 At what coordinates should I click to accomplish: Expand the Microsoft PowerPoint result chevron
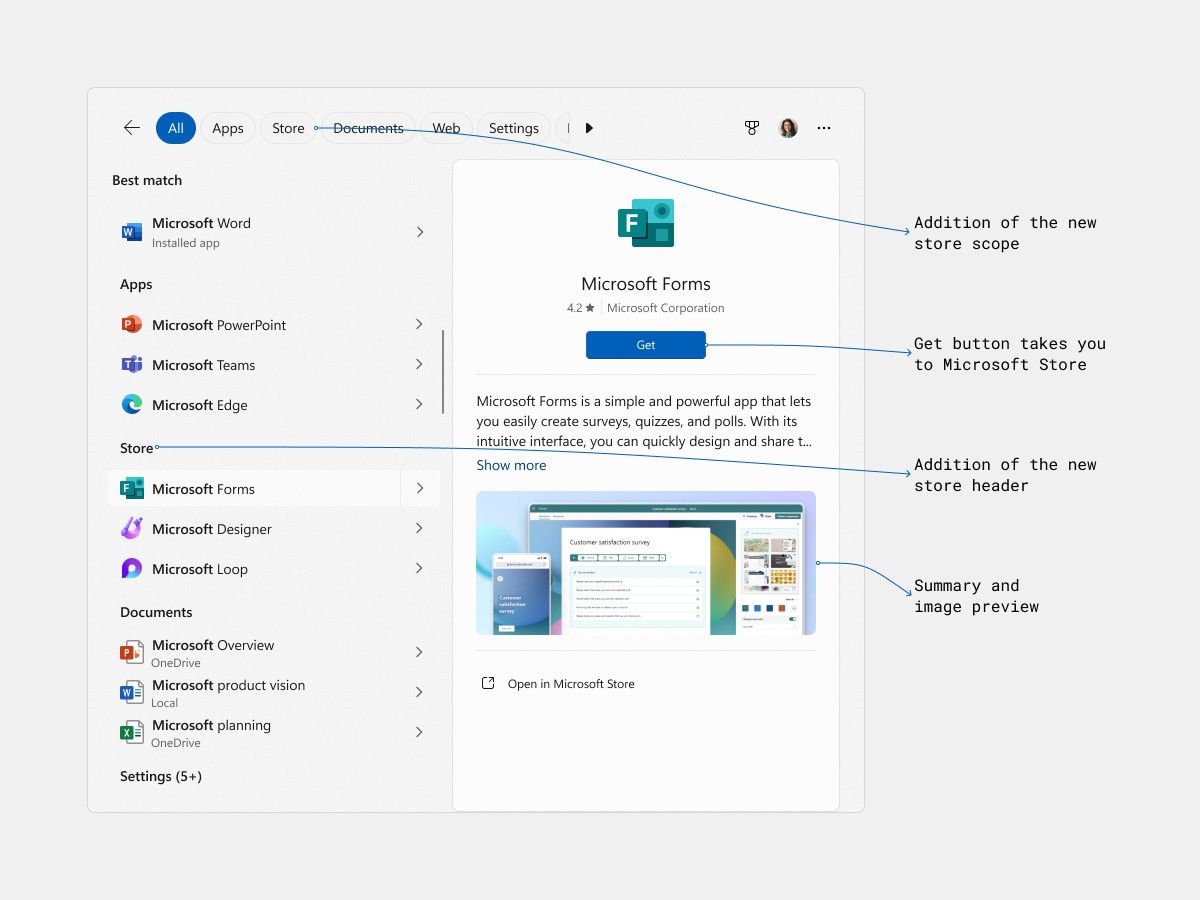coord(420,325)
